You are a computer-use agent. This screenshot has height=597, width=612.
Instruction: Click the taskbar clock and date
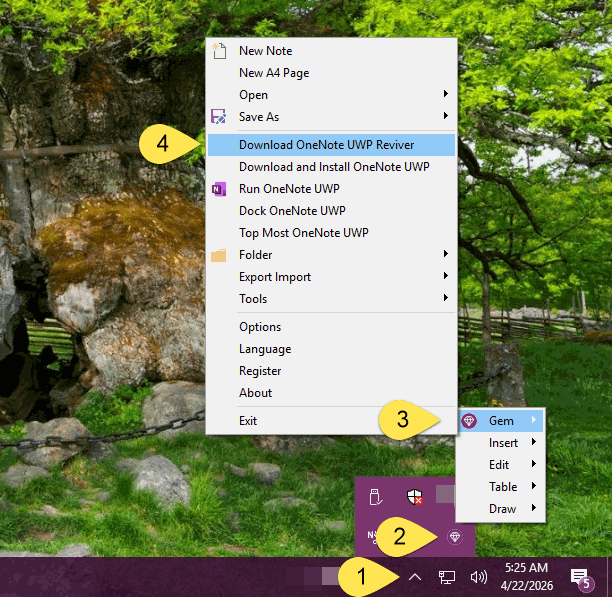point(526,577)
